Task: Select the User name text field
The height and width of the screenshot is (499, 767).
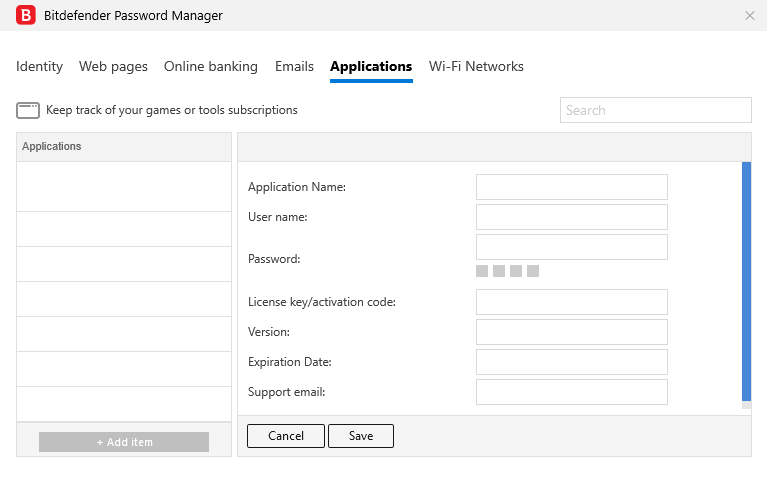Action: tap(571, 217)
